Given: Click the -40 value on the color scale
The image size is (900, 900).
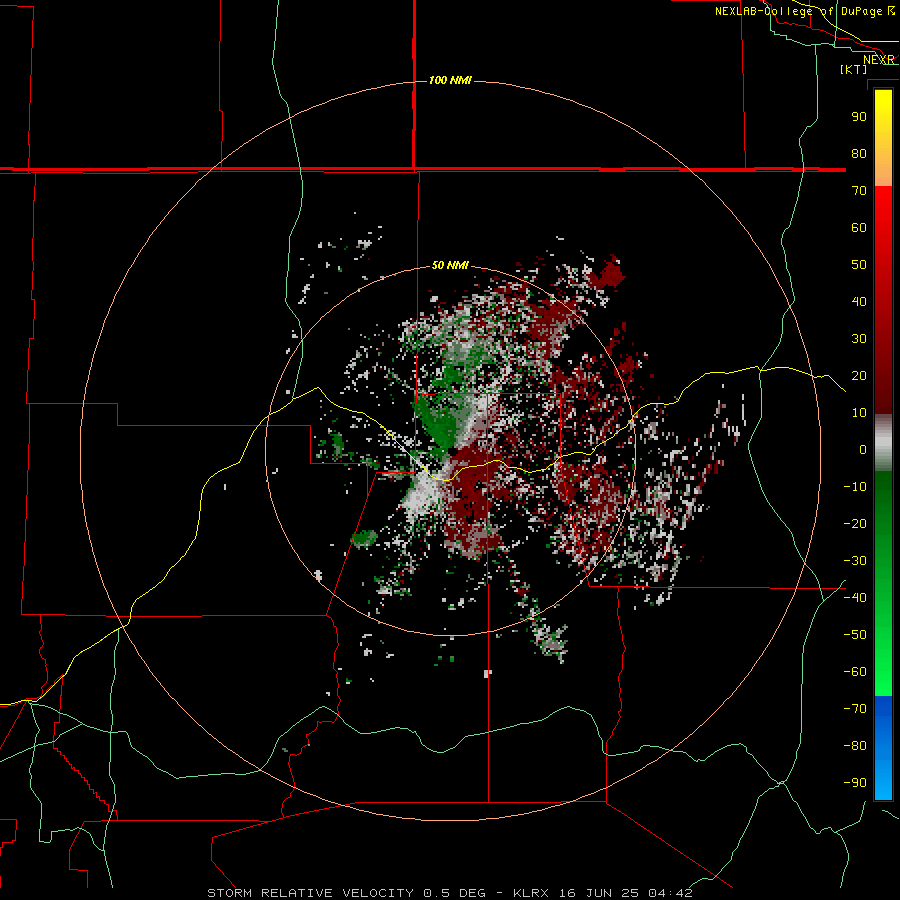Looking at the screenshot, I should point(855,598).
